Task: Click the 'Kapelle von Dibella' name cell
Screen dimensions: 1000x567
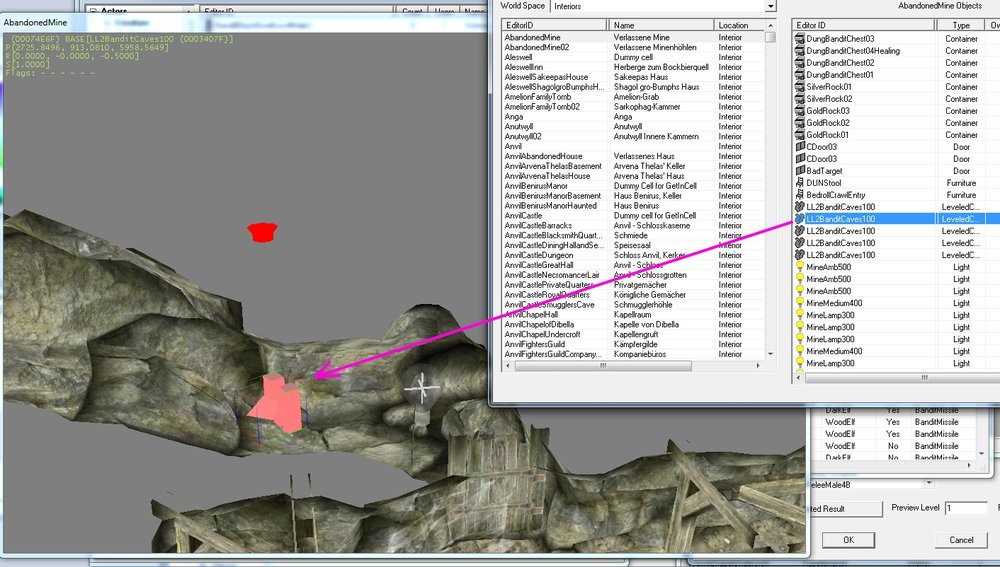Action: point(646,325)
